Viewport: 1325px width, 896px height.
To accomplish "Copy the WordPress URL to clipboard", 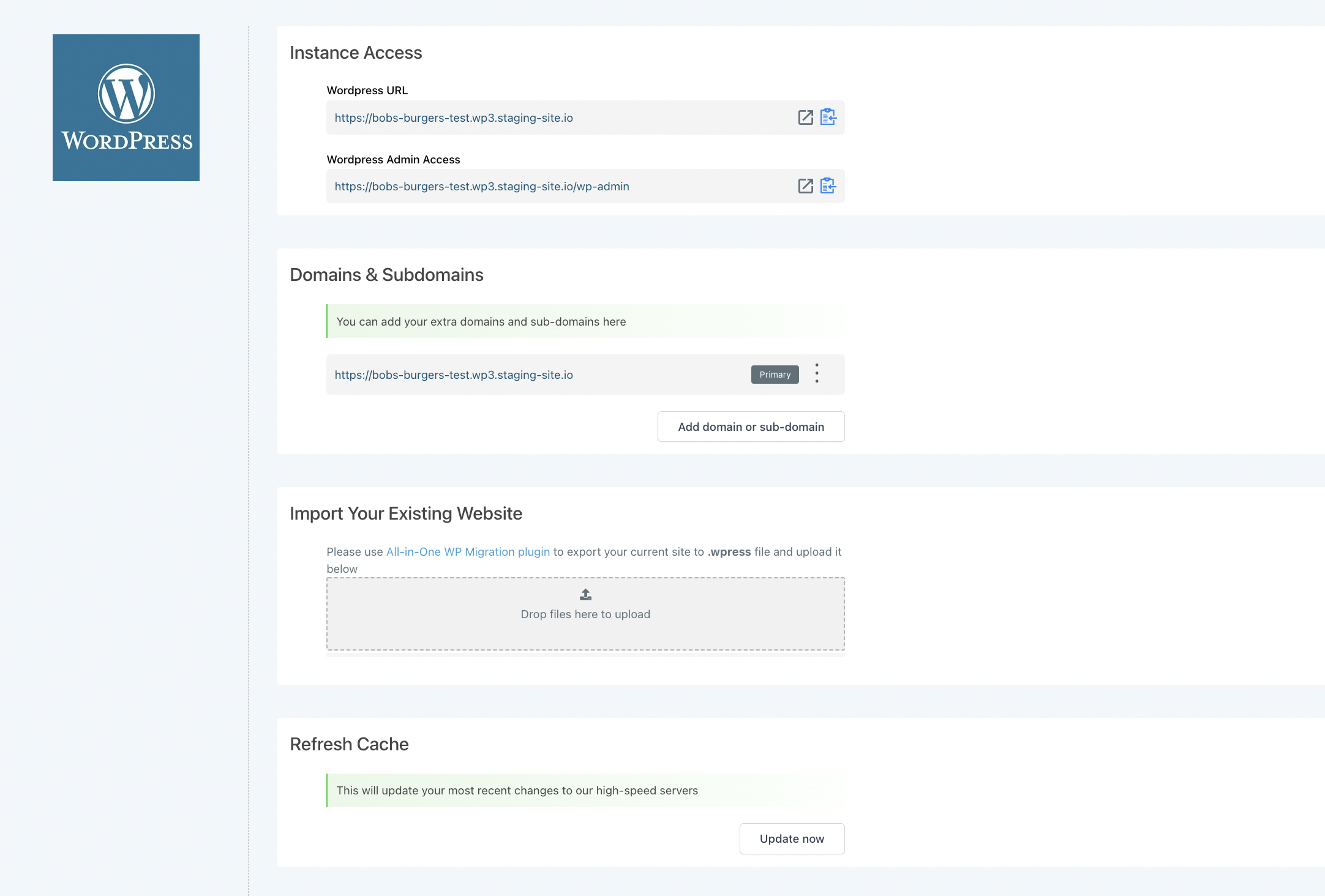I will tap(828, 117).
